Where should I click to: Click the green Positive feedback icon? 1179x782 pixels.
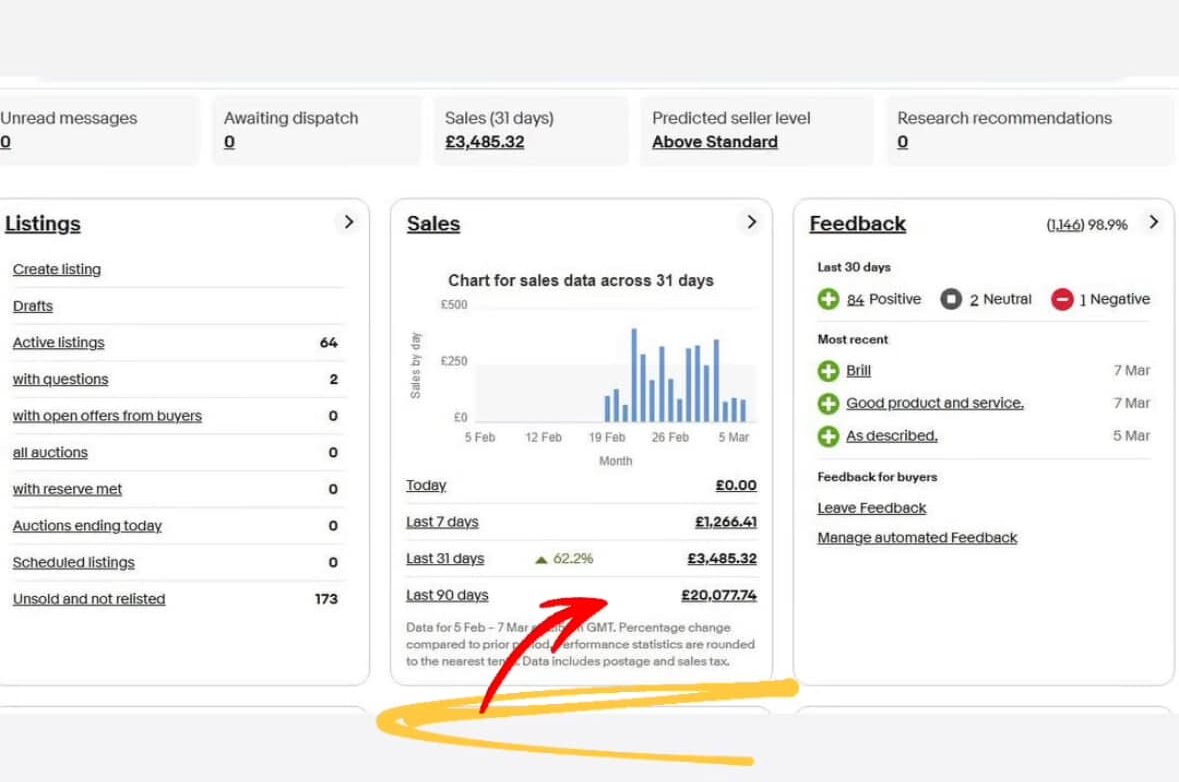(828, 299)
